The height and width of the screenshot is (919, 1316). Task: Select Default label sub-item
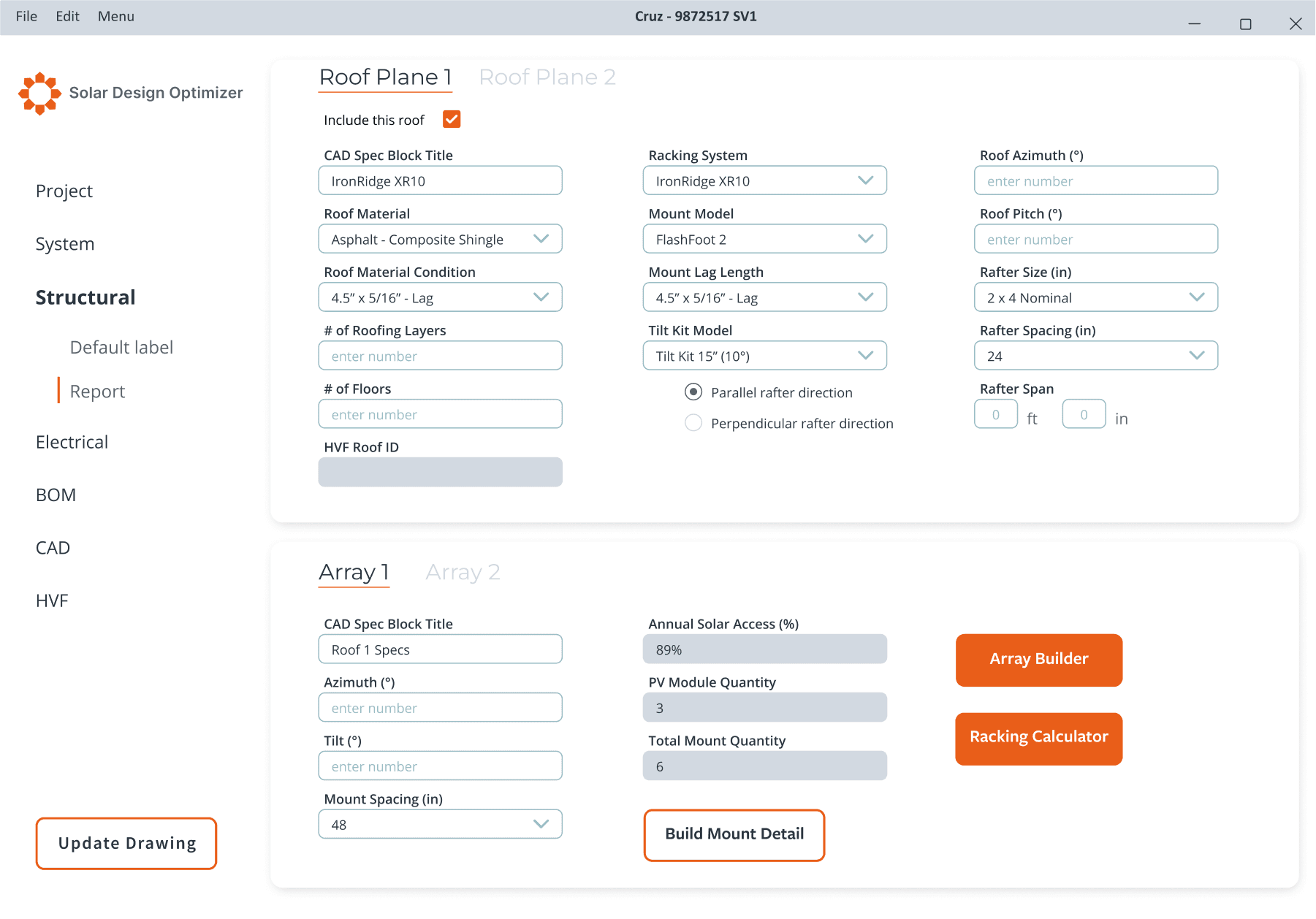(x=121, y=348)
